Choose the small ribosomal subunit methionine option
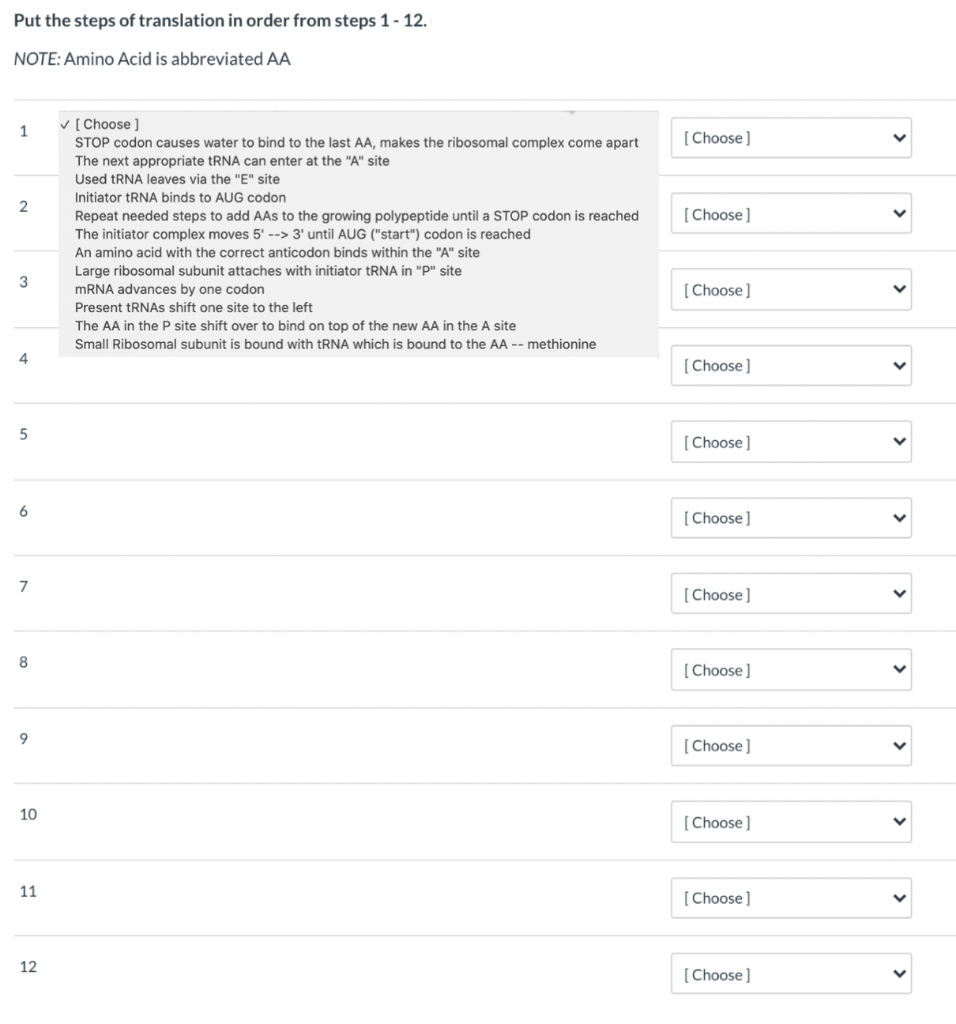The image size is (956, 1024). (332, 343)
